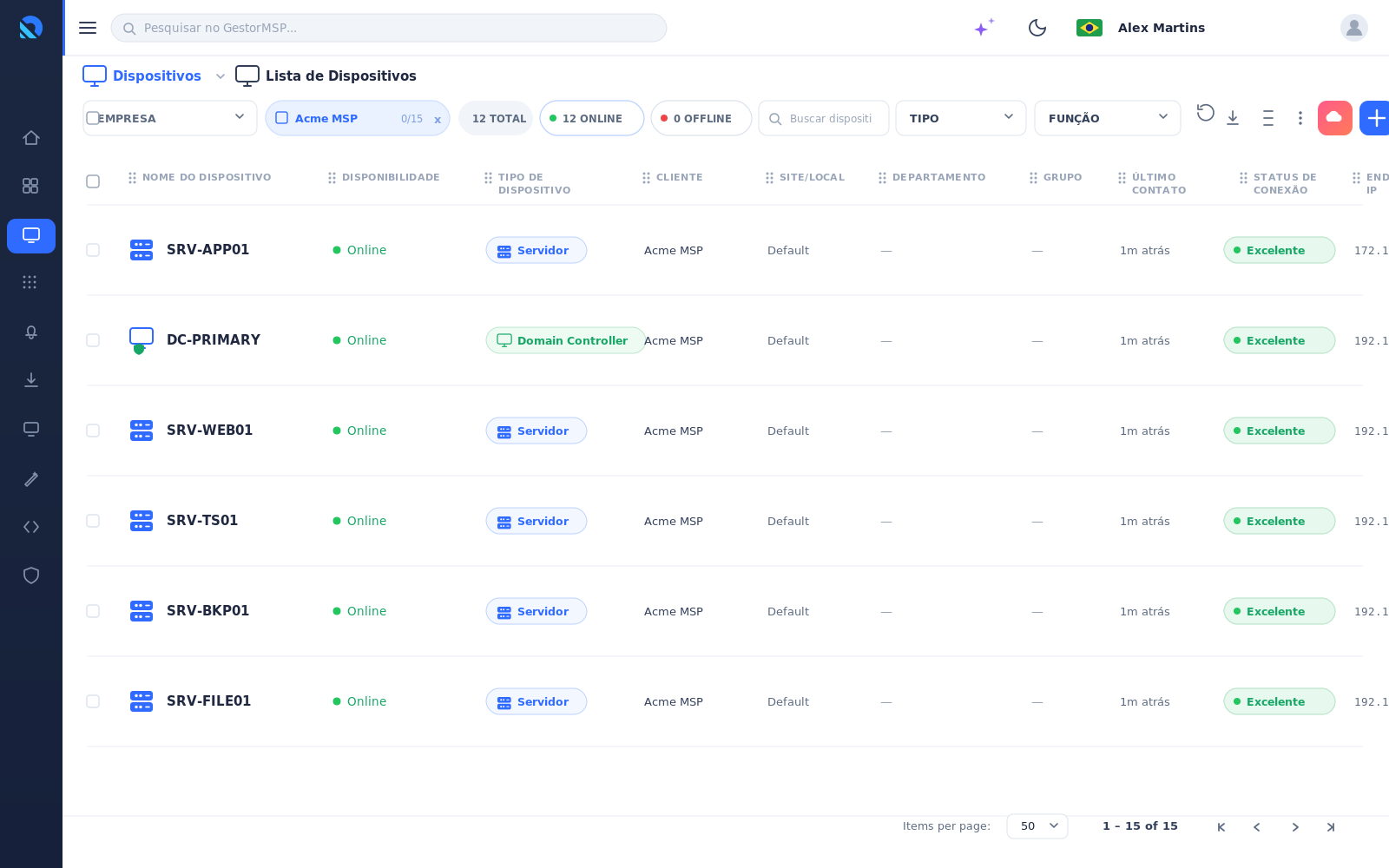
Task: Open Devices in the sidebar
Action: pyautogui.click(x=31, y=236)
